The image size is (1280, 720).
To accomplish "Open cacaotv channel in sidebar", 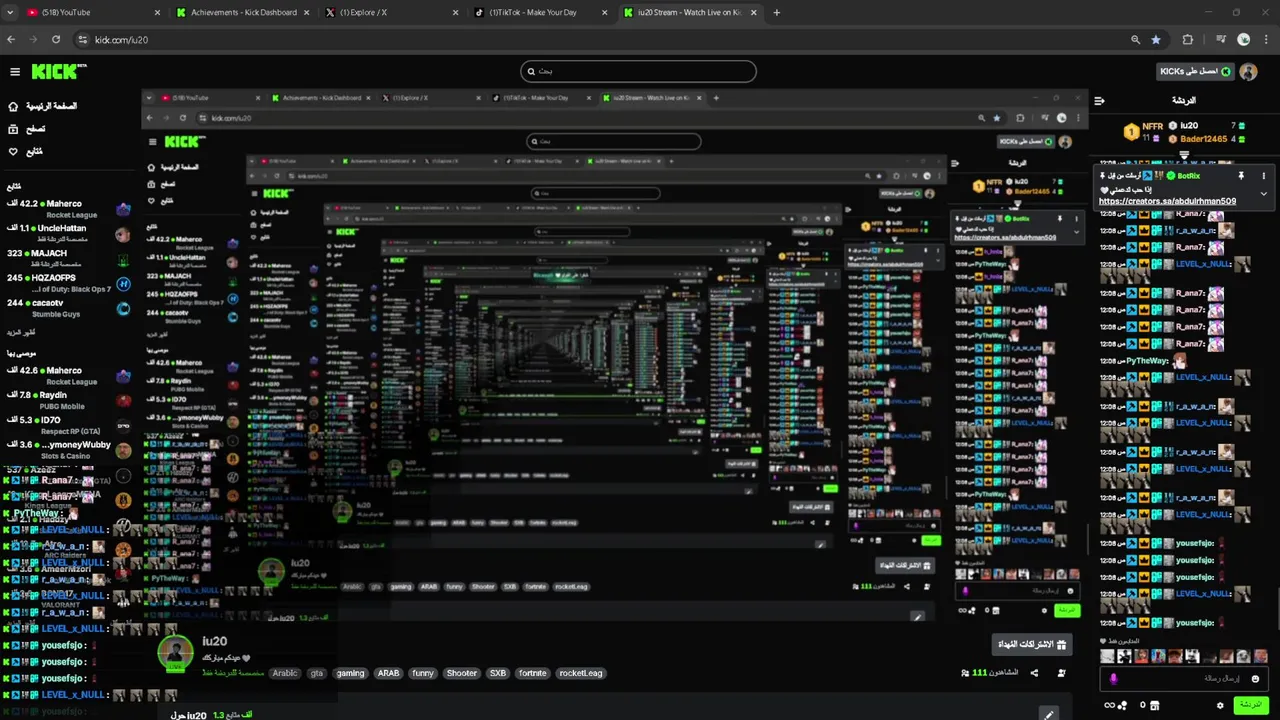I will point(66,308).
